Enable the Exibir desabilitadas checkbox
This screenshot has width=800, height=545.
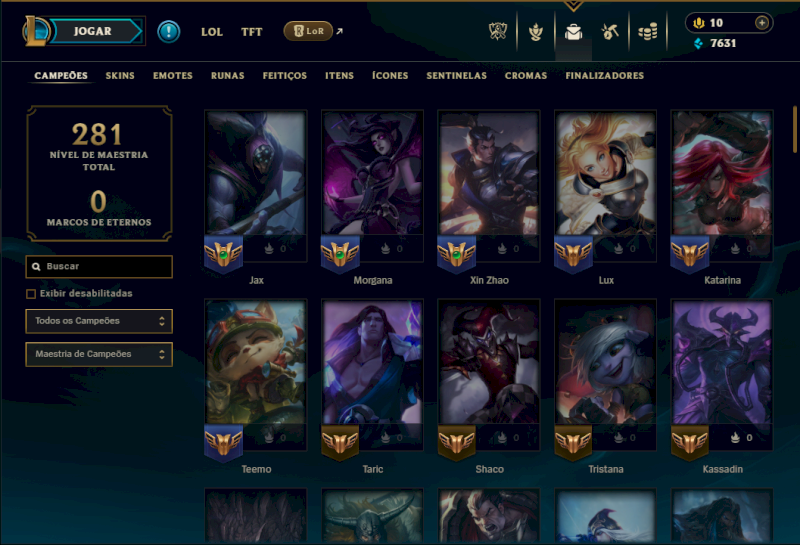pos(31,294)
